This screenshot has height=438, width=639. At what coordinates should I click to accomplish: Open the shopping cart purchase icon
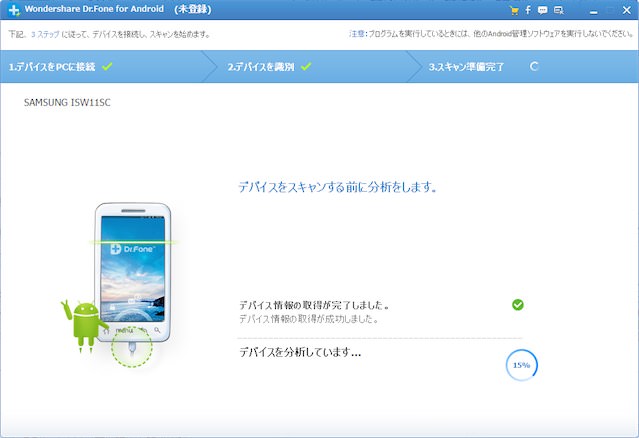click(514, 11)
